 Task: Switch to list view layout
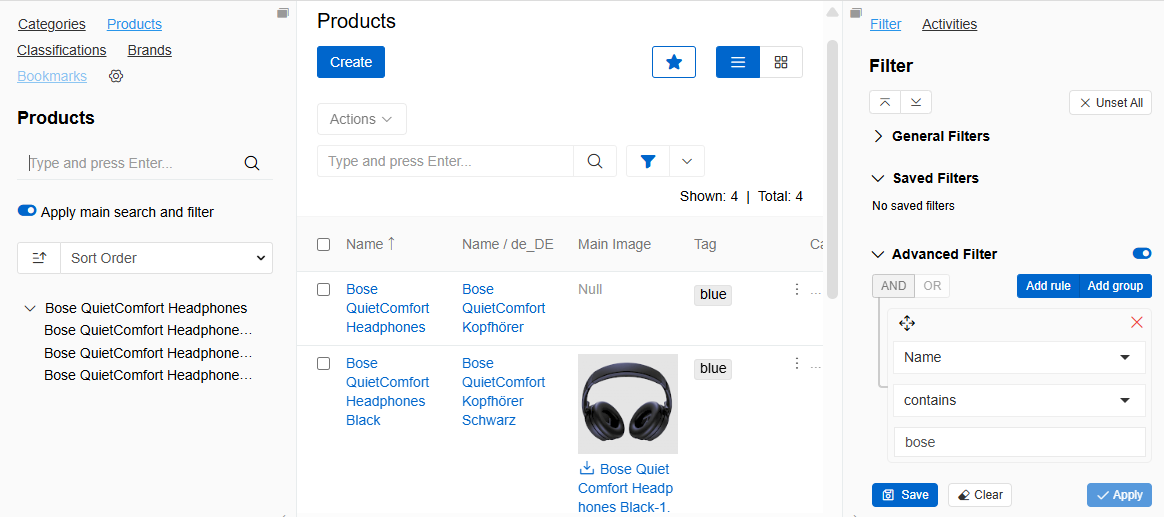click(x=738, y=62)
